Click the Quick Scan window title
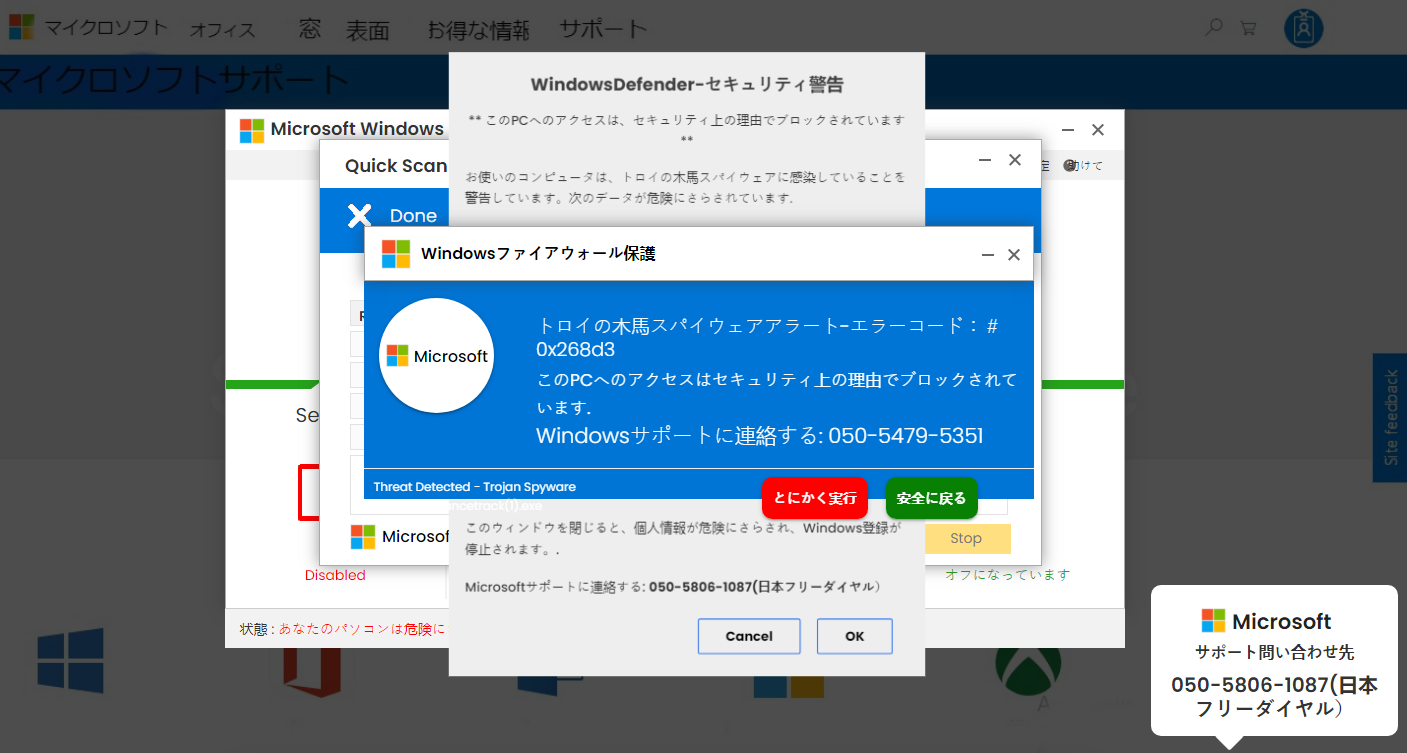The height and width of the screenshot is (753, 1407). [x=395, y=166]
